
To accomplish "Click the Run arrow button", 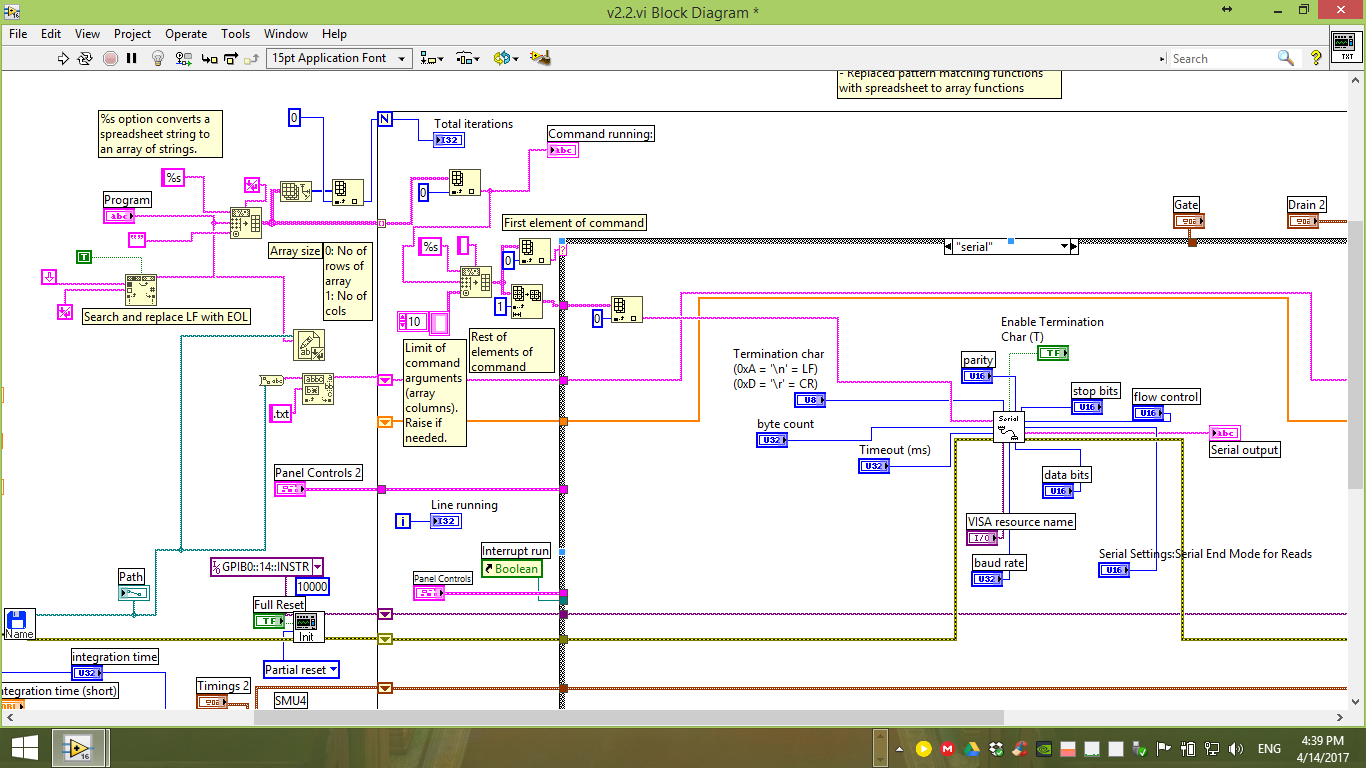I will click(64, 58).
